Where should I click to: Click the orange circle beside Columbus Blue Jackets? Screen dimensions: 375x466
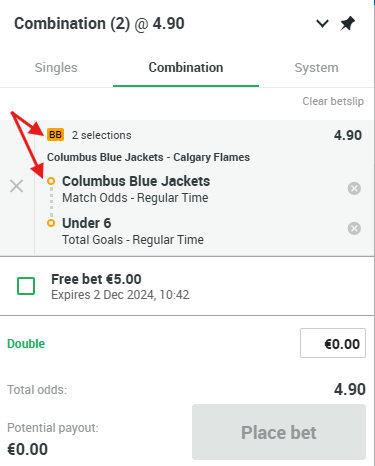click(51, 181)
